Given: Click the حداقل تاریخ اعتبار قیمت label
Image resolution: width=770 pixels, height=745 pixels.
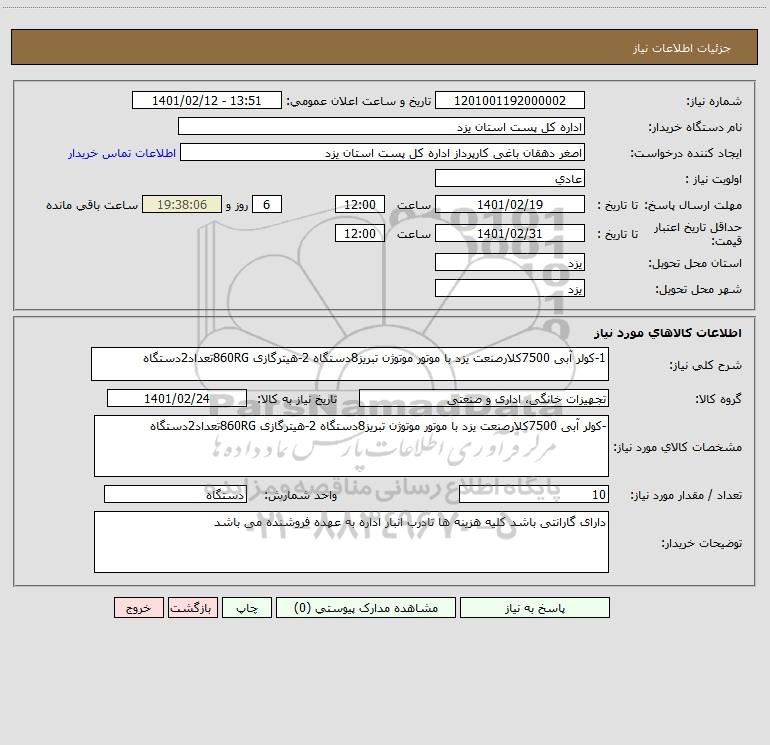Looking at the screenshot, I should [698, 234].
